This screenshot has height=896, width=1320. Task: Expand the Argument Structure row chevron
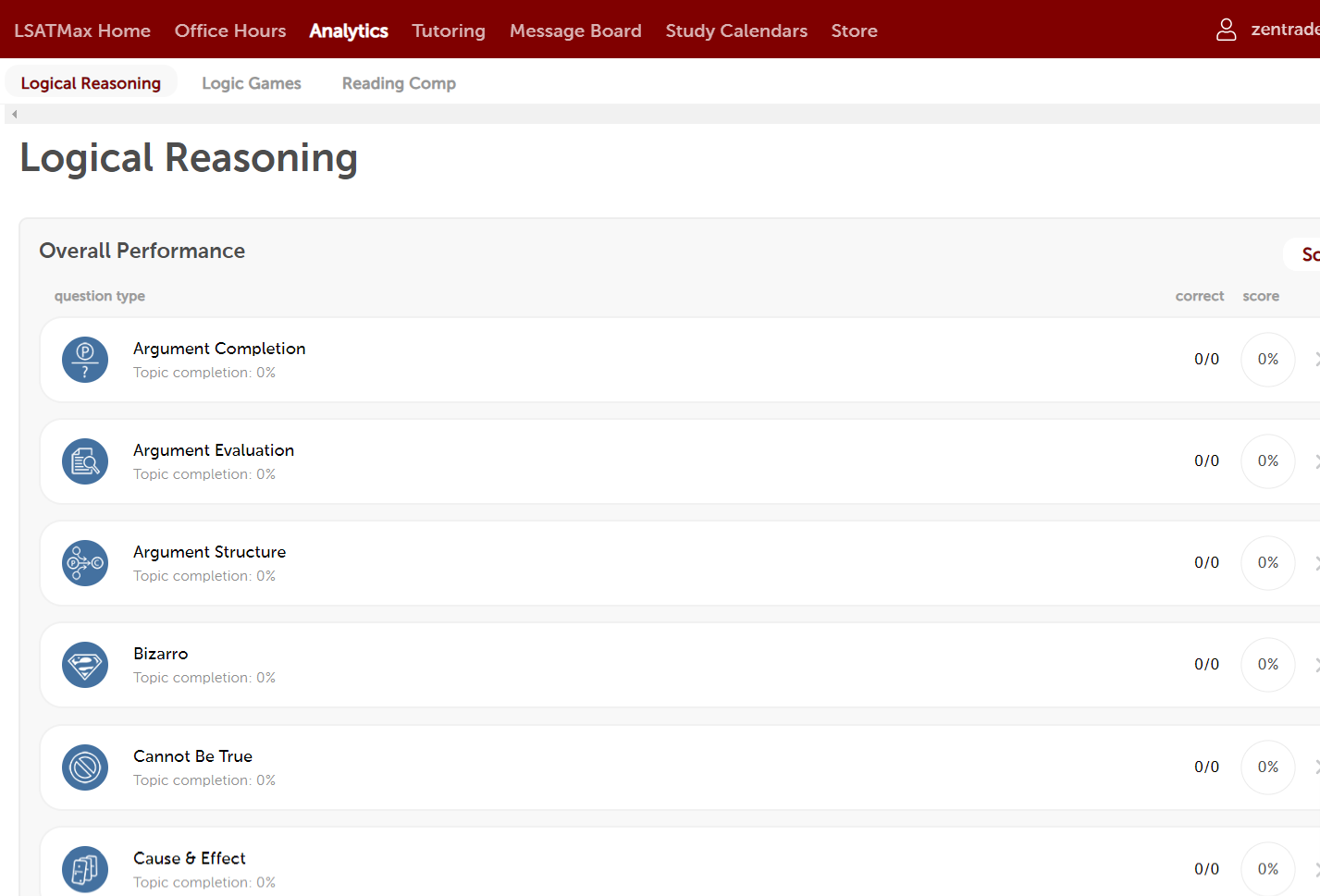1315,563
